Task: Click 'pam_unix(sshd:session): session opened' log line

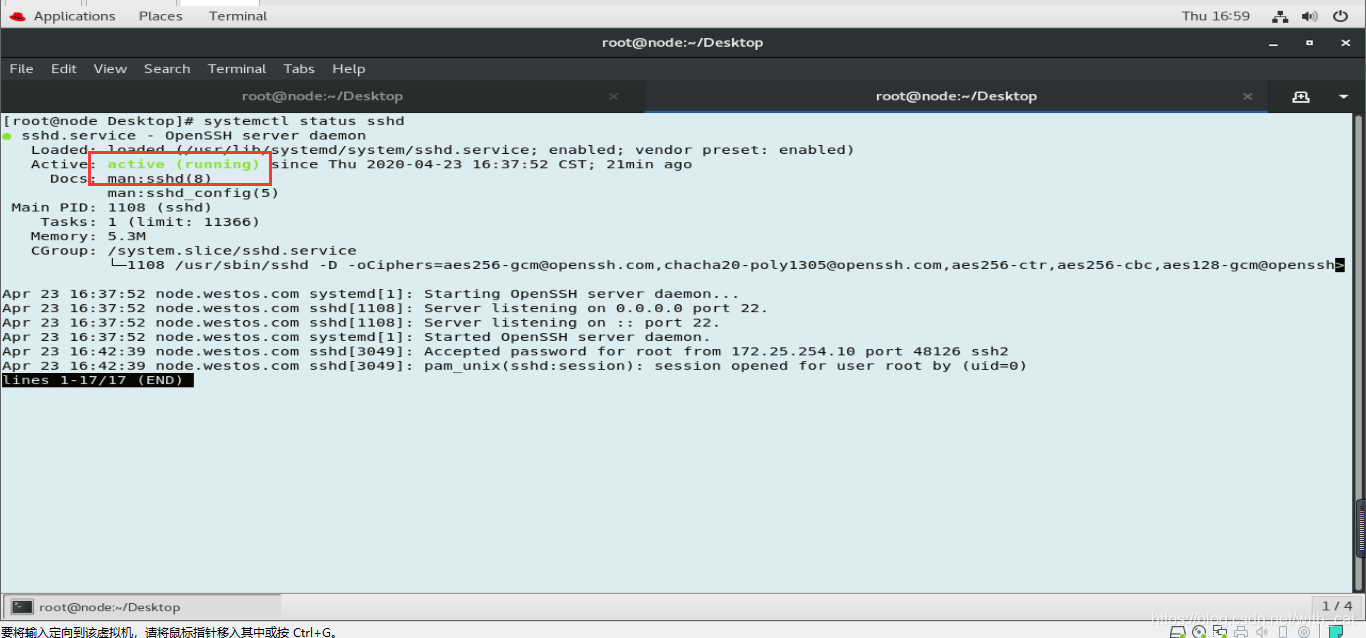Action: point(514,366)
